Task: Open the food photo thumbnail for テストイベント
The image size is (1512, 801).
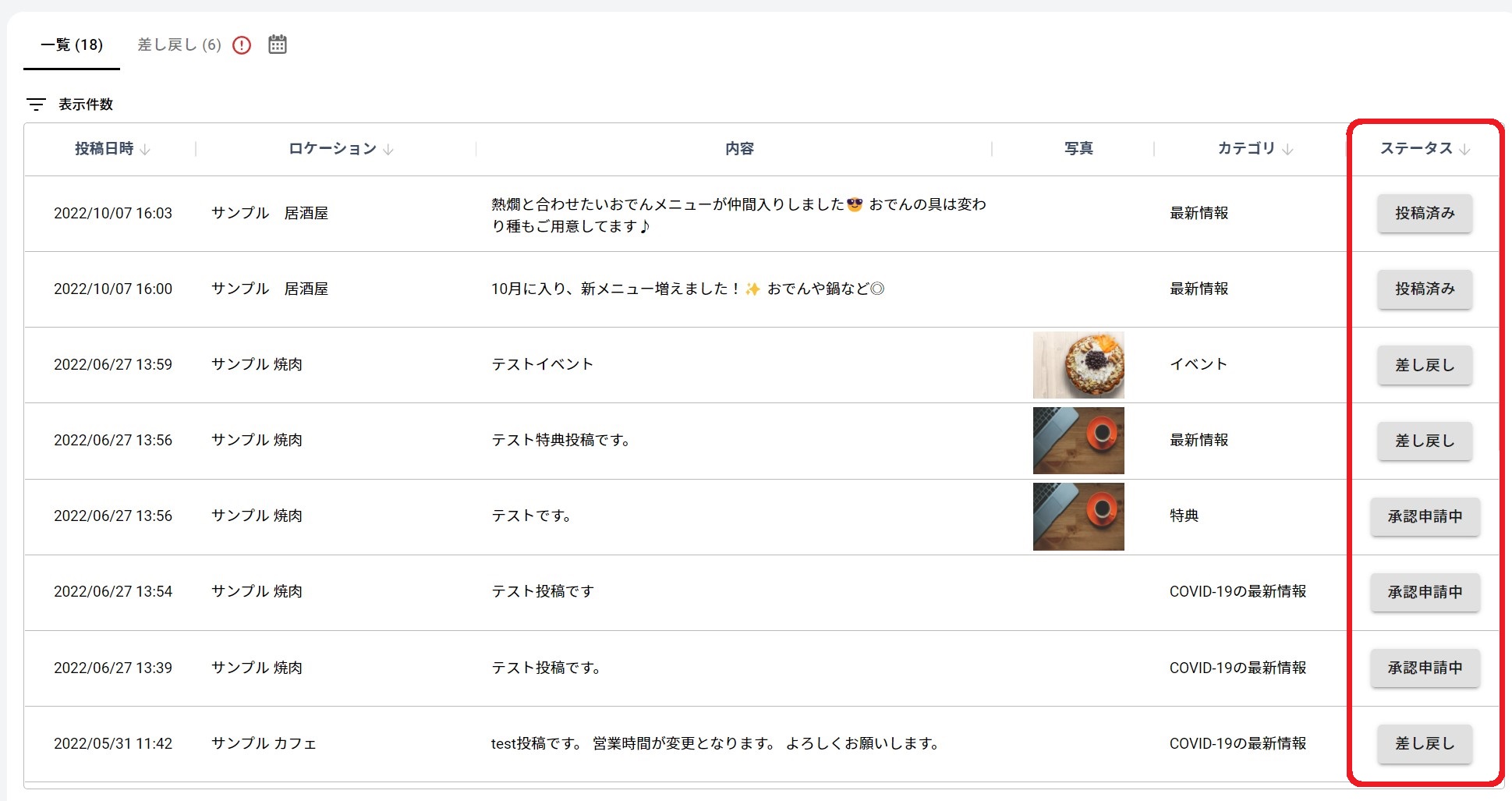Action: (x=1078, y=365)
